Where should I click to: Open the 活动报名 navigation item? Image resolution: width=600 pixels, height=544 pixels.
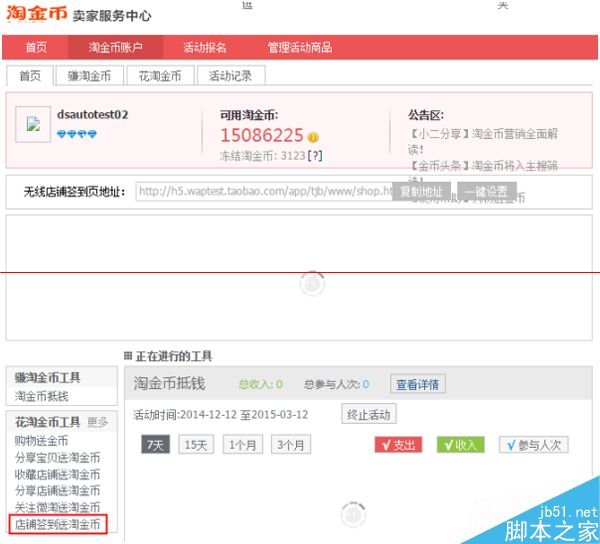205,47
